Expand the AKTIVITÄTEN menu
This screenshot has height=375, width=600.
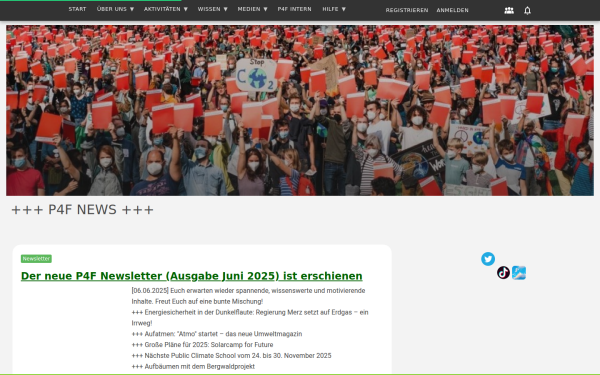coord(166,9)
